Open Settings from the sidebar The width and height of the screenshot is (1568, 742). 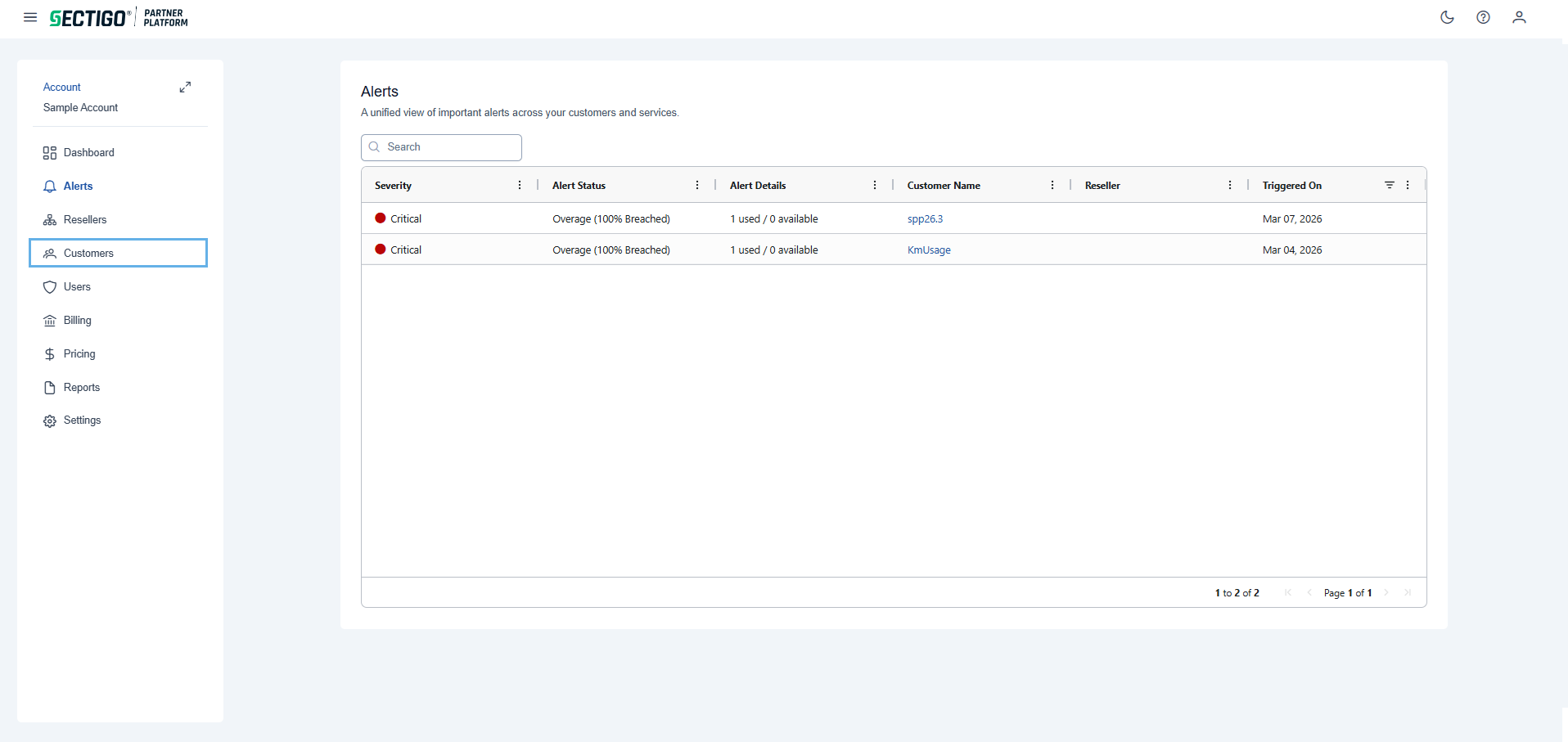point(82,420)
